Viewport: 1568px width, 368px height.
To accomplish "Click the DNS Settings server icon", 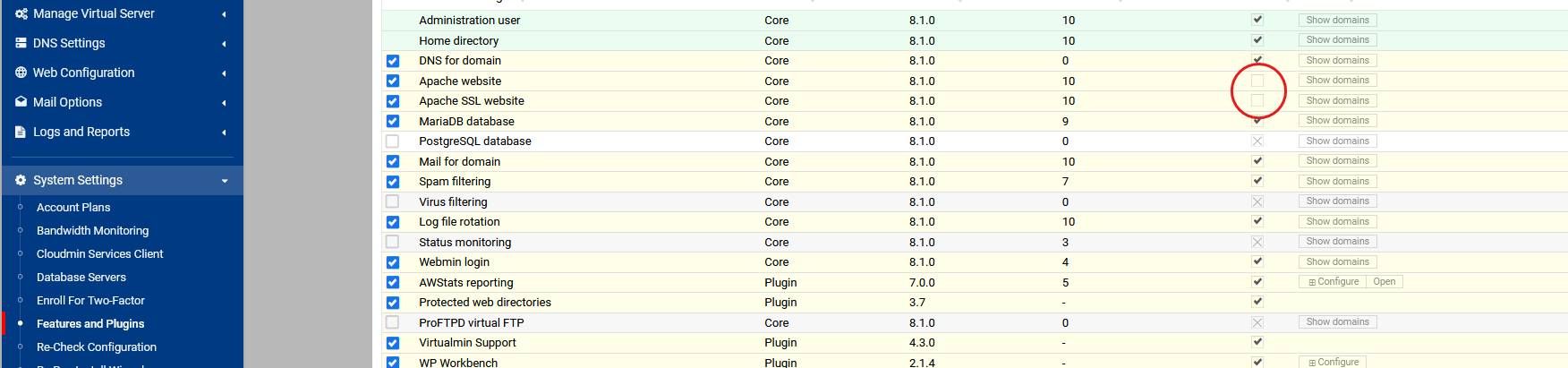I will point(21,43).
